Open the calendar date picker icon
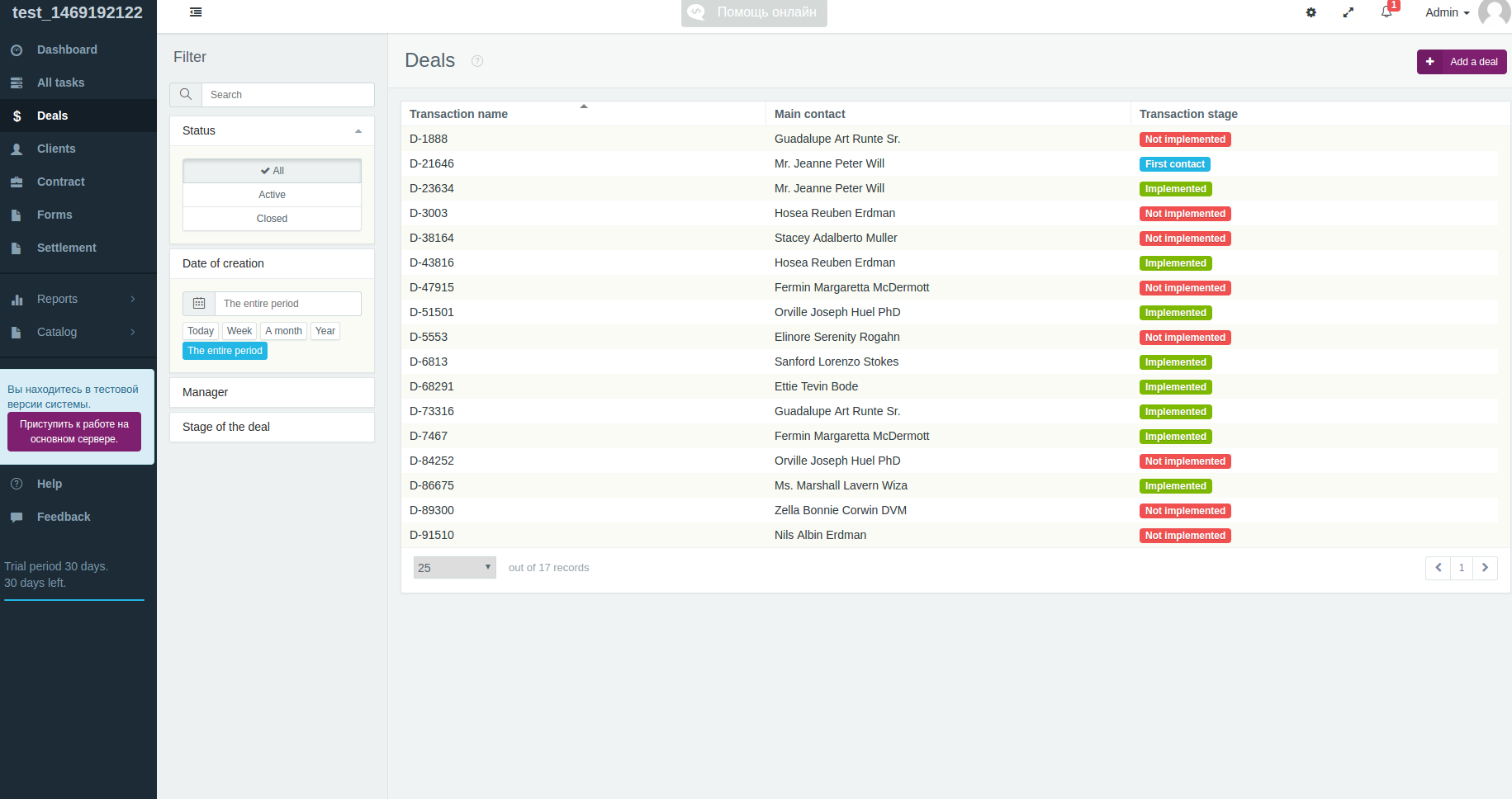Viewport: 1512px width, 799px height. tap(198, 303)
